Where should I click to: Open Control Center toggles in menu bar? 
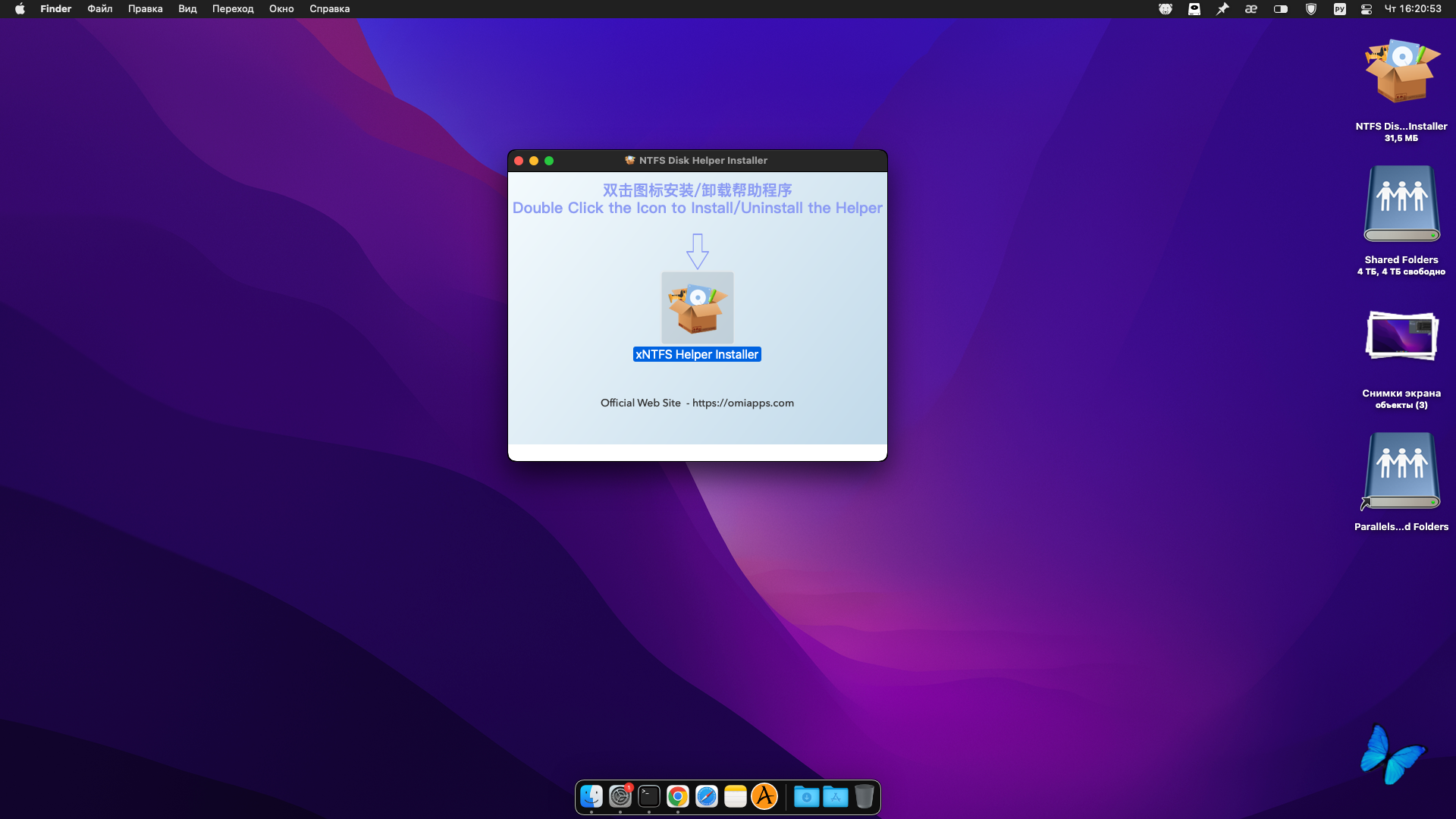1367,9
